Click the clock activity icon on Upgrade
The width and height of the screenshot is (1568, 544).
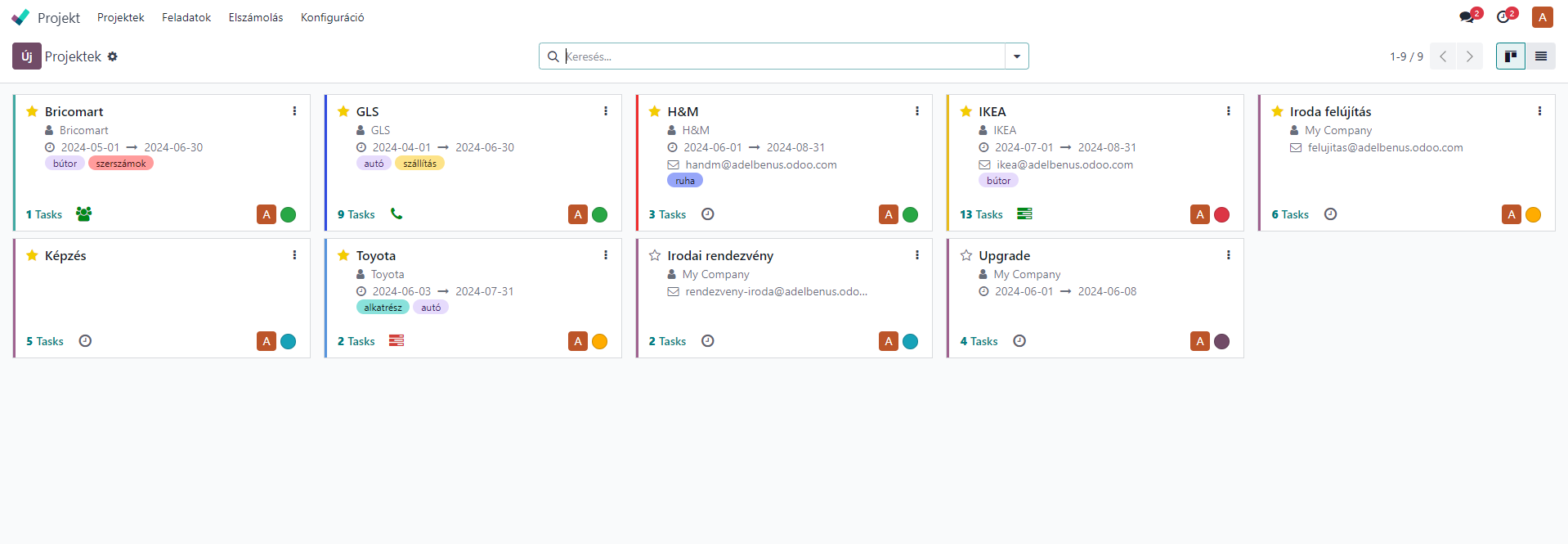1019,341
